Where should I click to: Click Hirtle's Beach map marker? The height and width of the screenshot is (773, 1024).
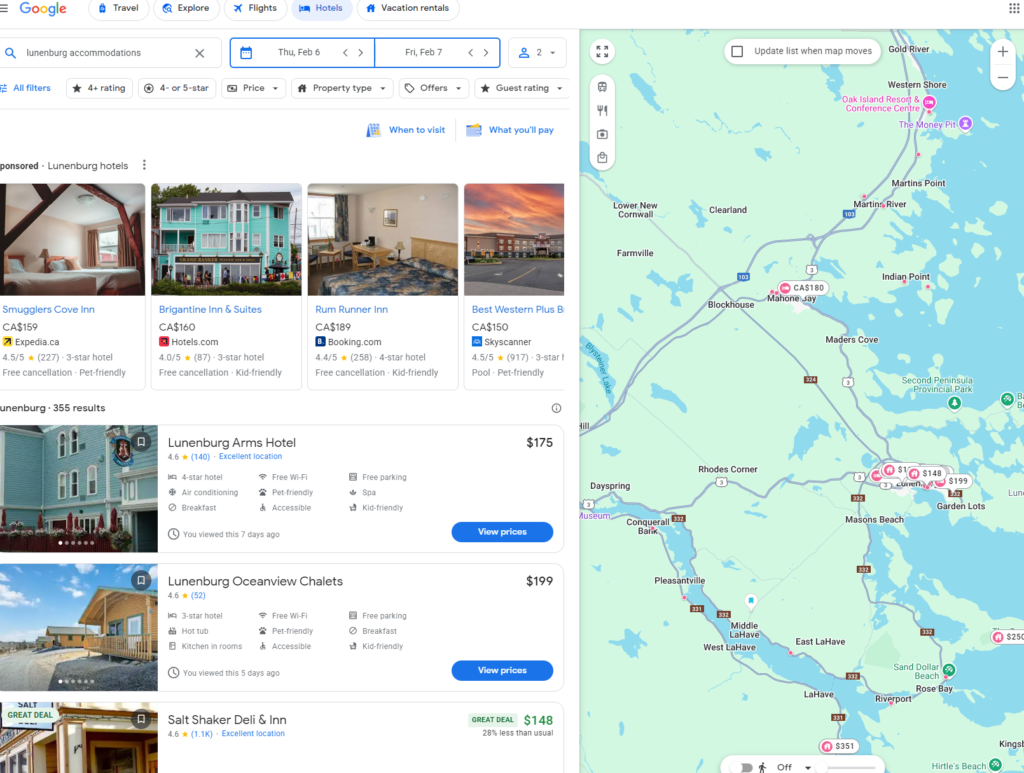point(995,765)
